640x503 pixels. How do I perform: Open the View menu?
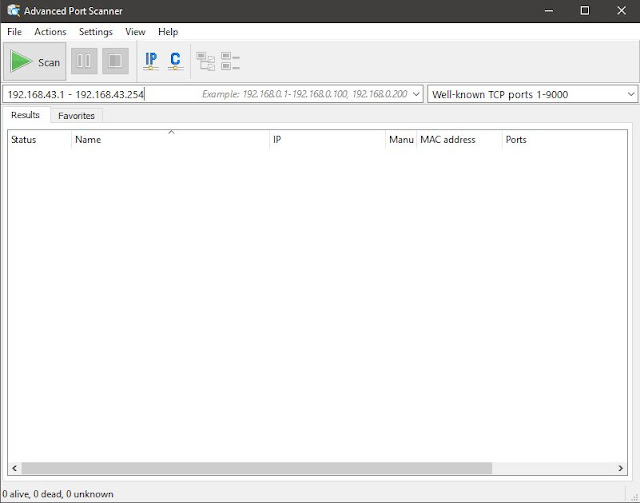[135, 31]
